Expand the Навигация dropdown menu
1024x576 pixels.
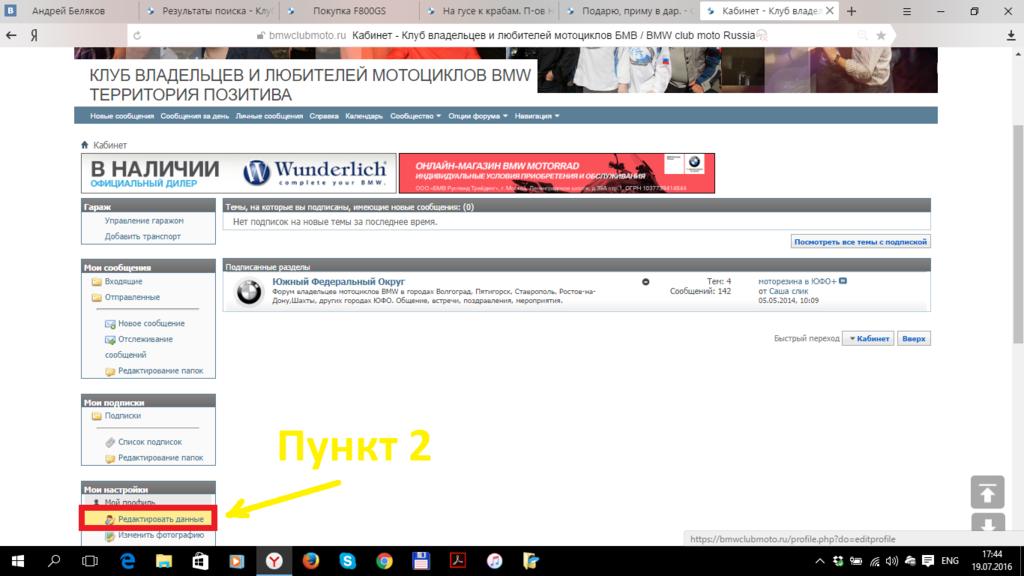536,116
